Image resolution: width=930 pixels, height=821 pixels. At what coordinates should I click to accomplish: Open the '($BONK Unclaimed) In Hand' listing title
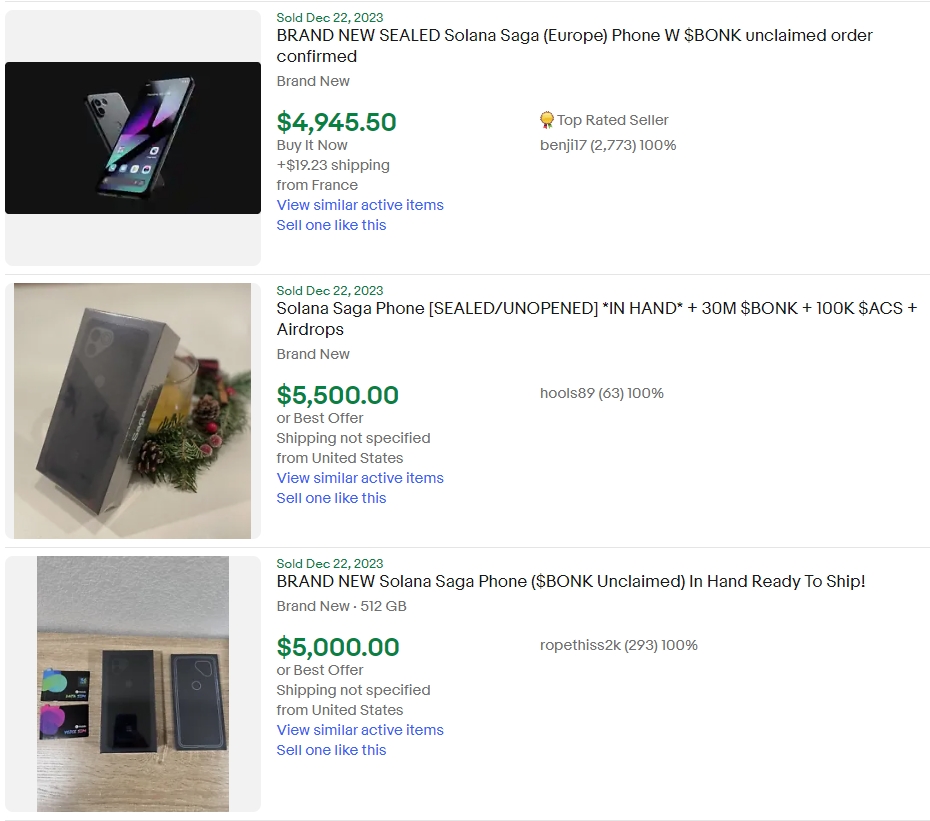pos(570,581)
